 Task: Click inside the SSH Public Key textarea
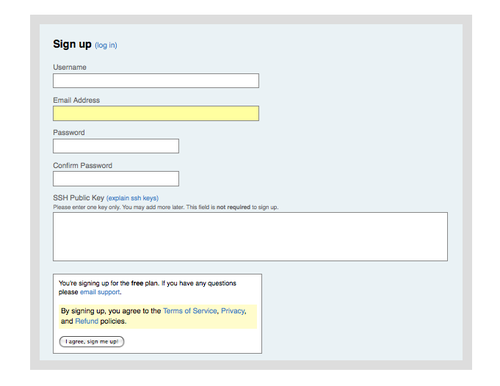[x=250, y=237]
